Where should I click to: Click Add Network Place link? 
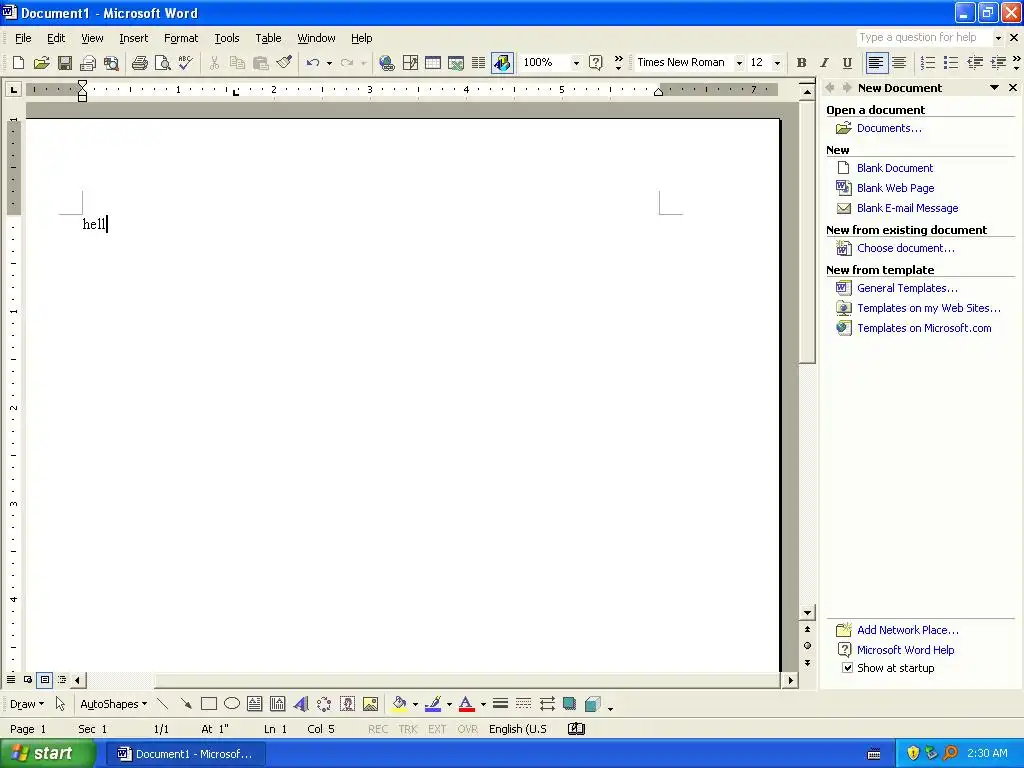908,630
